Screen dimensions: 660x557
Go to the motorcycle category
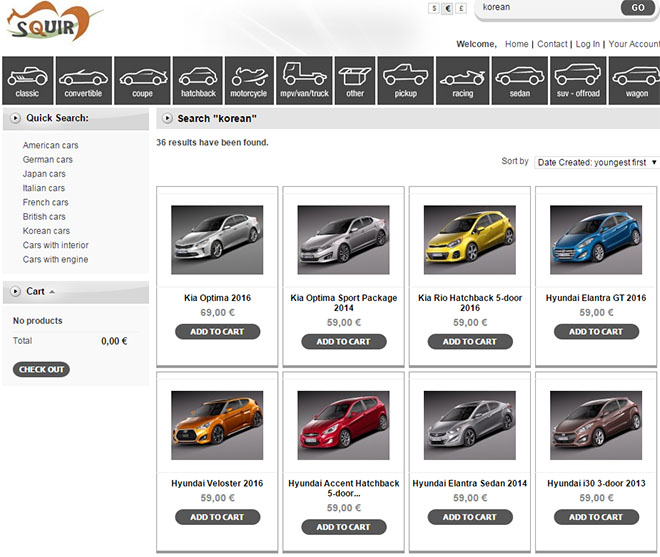(249, 80)
